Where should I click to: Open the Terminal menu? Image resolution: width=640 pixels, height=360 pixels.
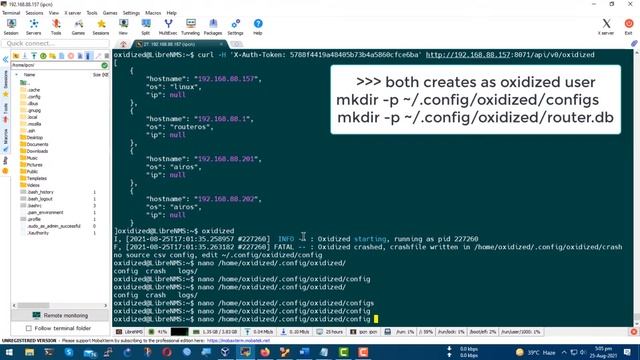(11, 13)
